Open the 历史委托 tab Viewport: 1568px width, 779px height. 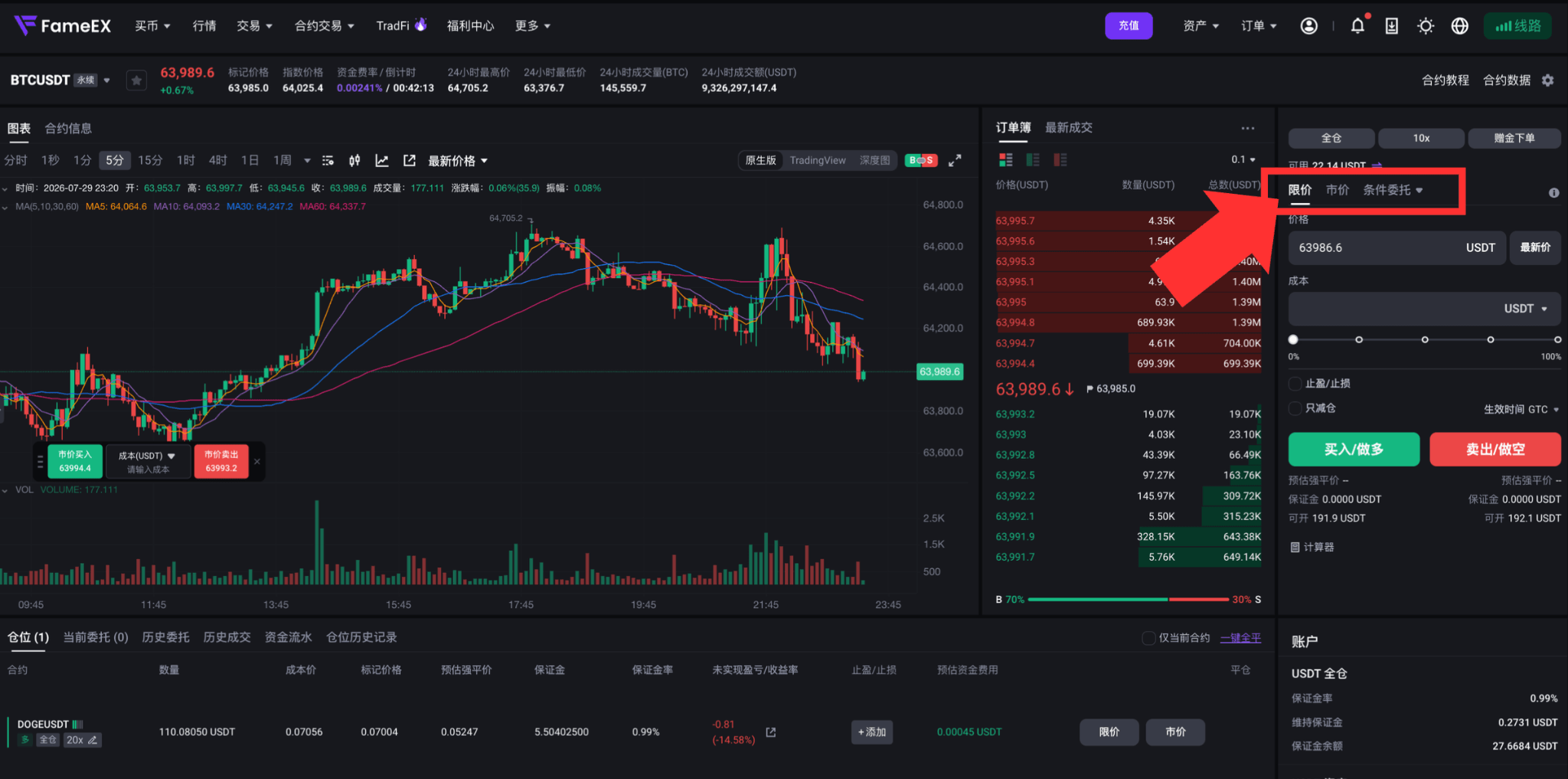[x=165, y=637]
